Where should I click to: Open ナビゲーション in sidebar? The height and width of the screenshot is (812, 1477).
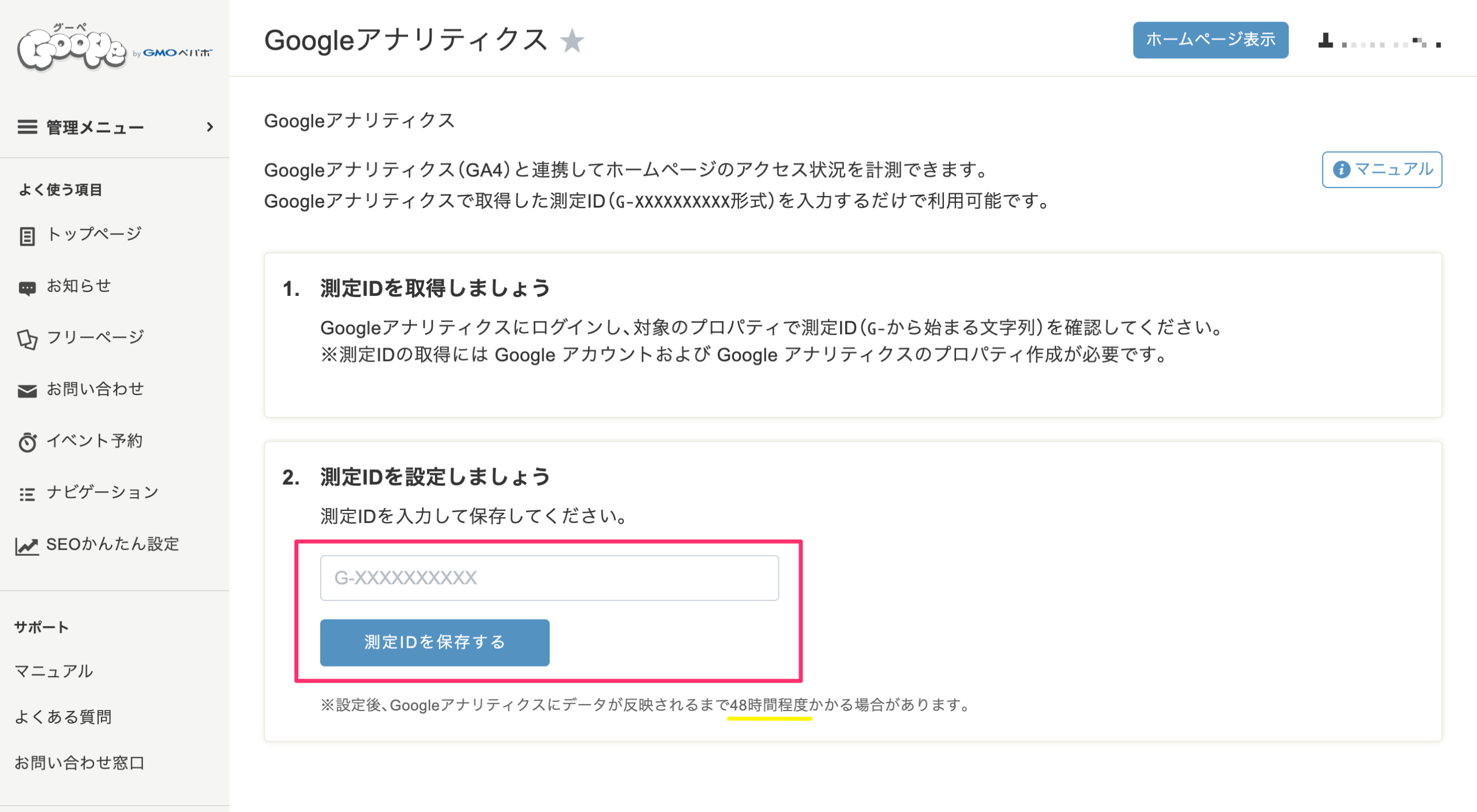point(103,492)
